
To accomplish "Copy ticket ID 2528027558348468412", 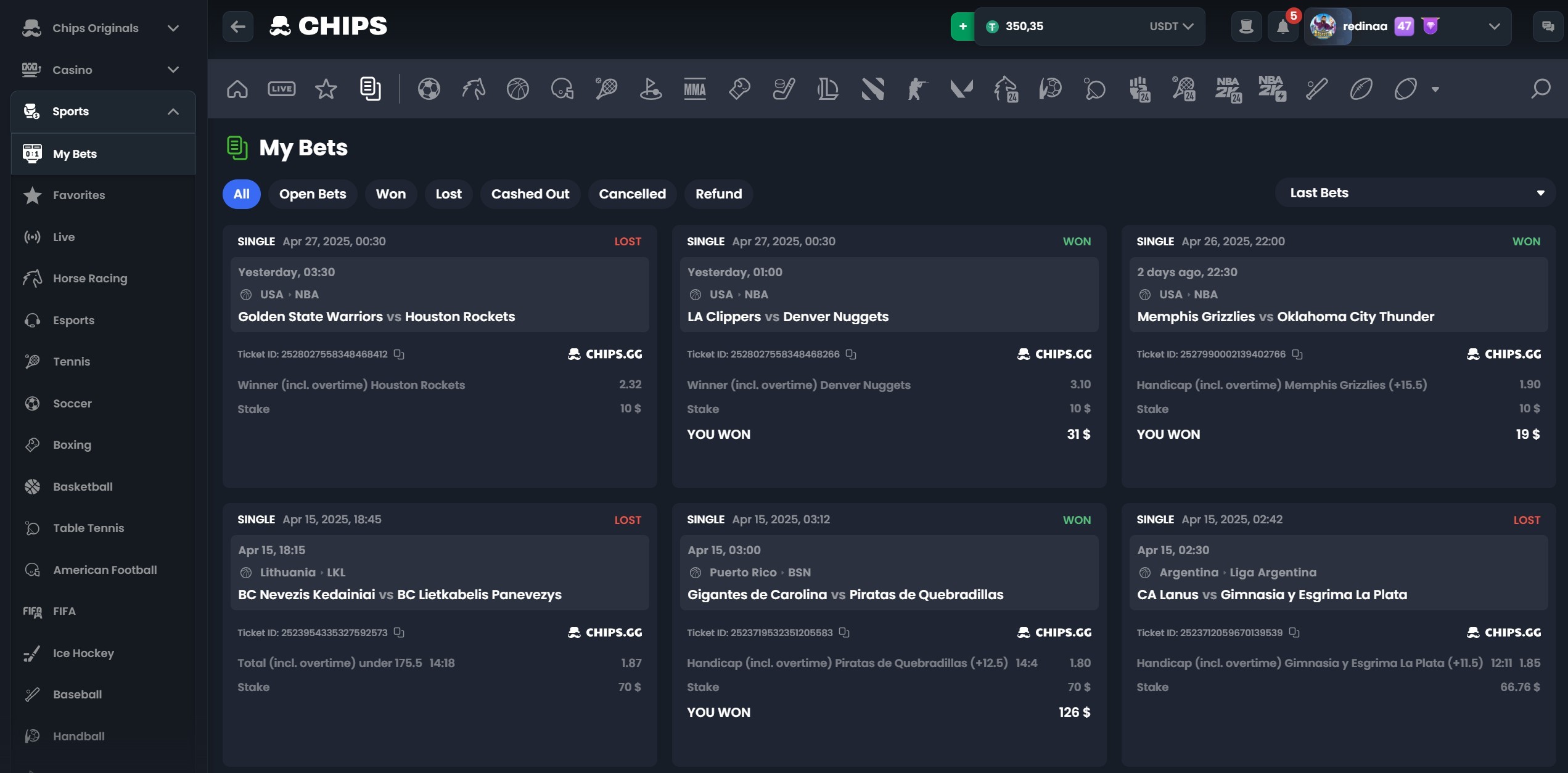I will point(399,354).
